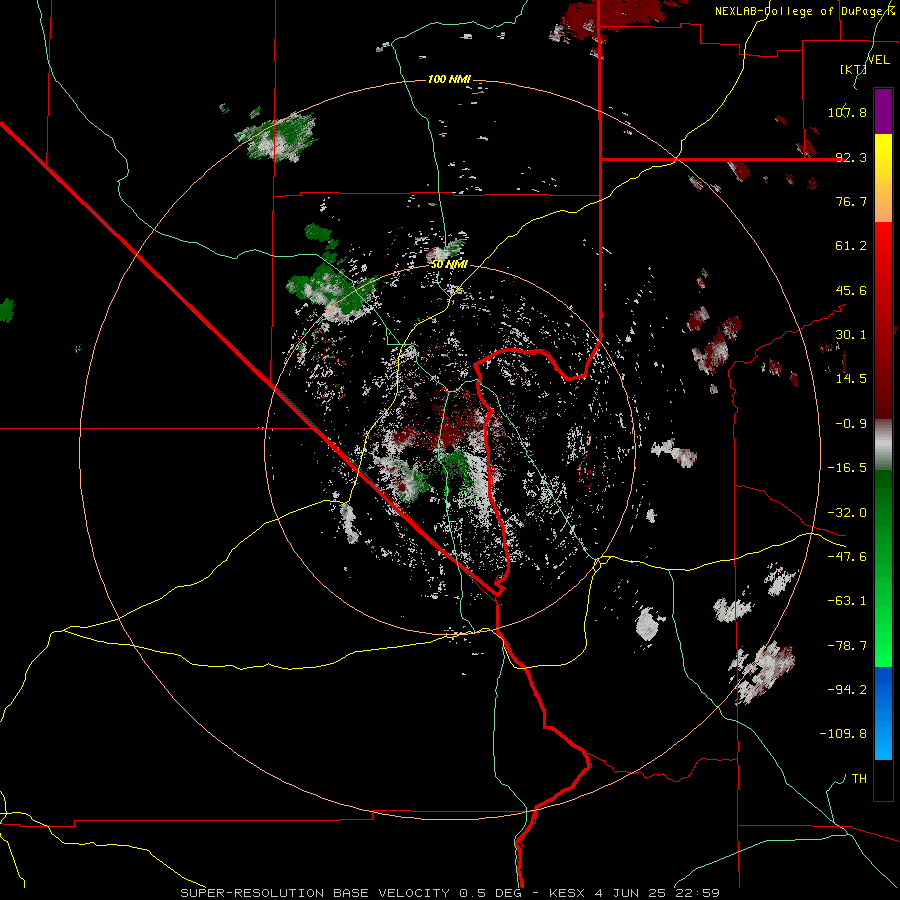Click the blue segment of the velocity color bar
Screen dimensions: 900x900
click(x=883, y=713)
